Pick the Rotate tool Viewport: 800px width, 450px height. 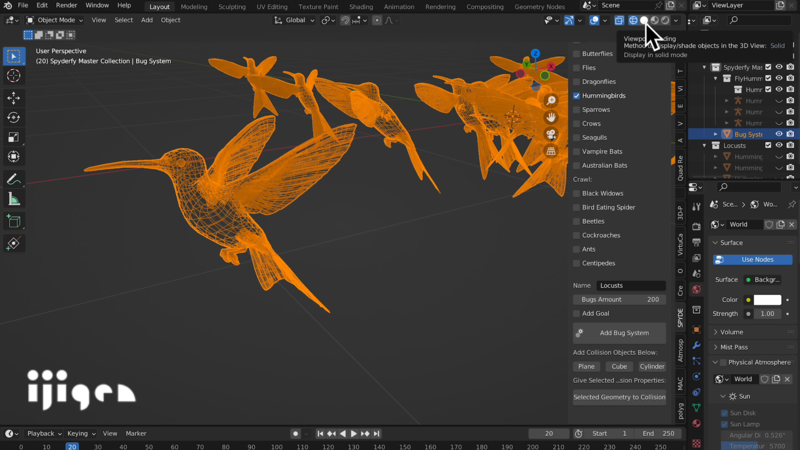(x=14, y=117)
